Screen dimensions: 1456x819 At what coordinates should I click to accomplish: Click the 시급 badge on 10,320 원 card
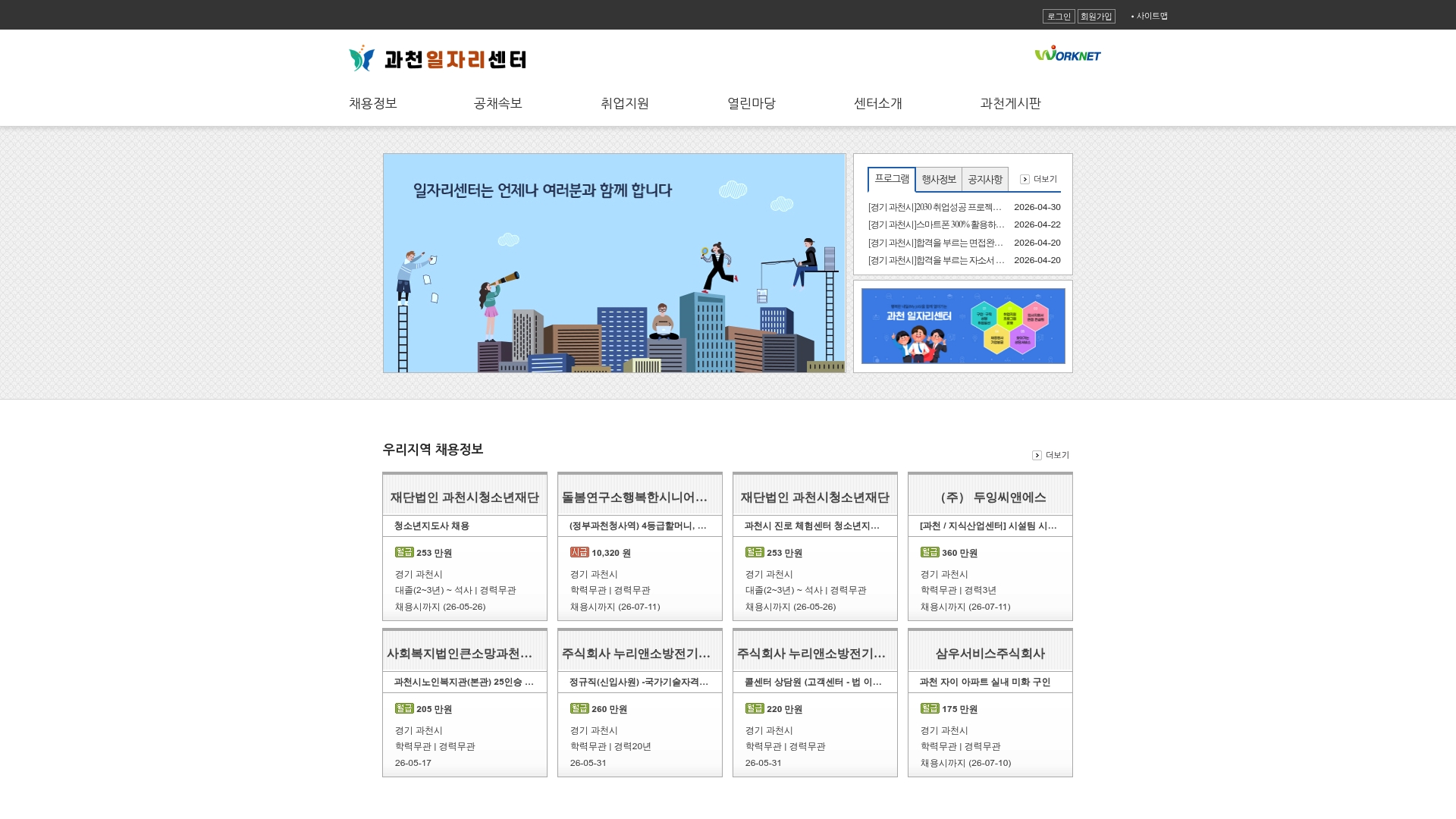pos(579,552)
